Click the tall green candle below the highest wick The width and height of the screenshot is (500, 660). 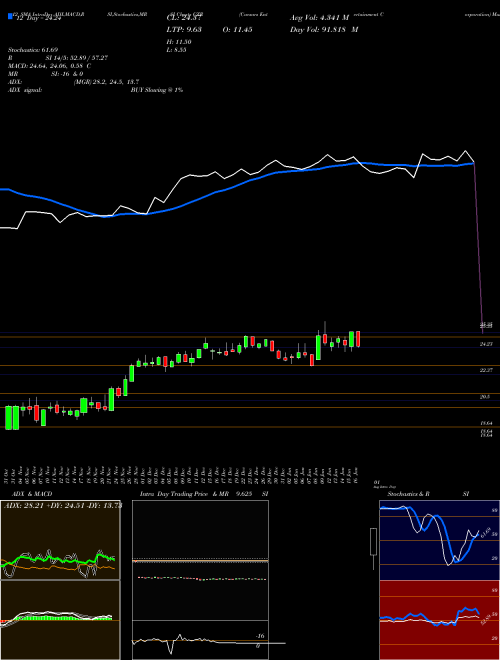[319, 348]
